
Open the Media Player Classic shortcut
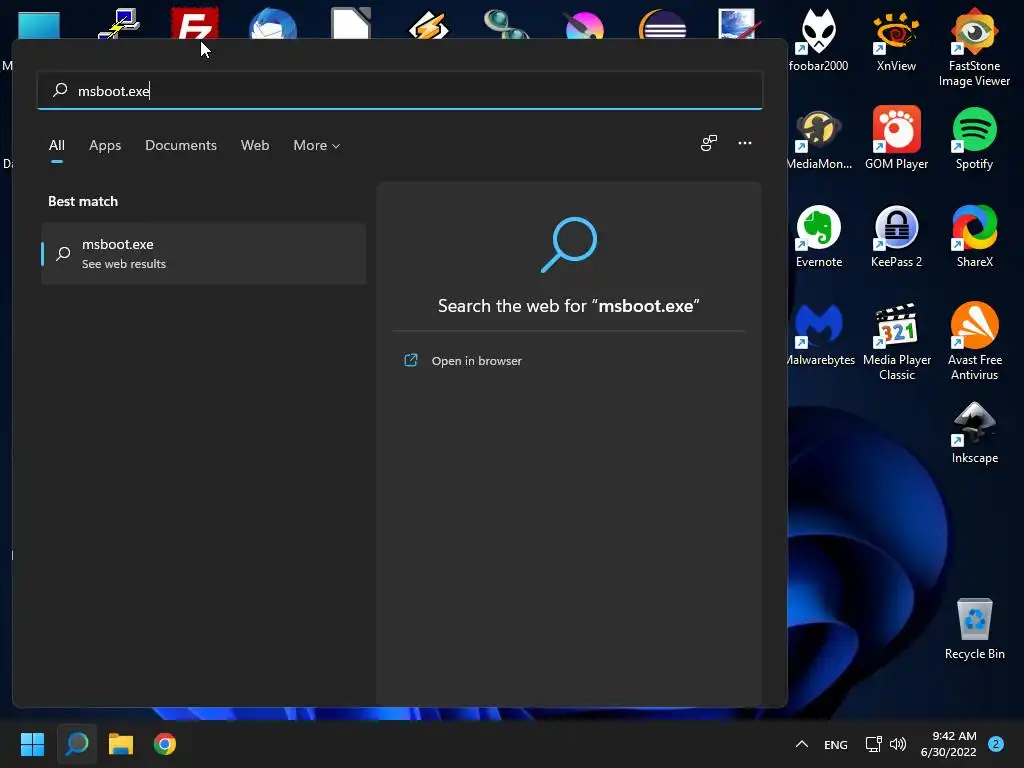tap(897, 342)
